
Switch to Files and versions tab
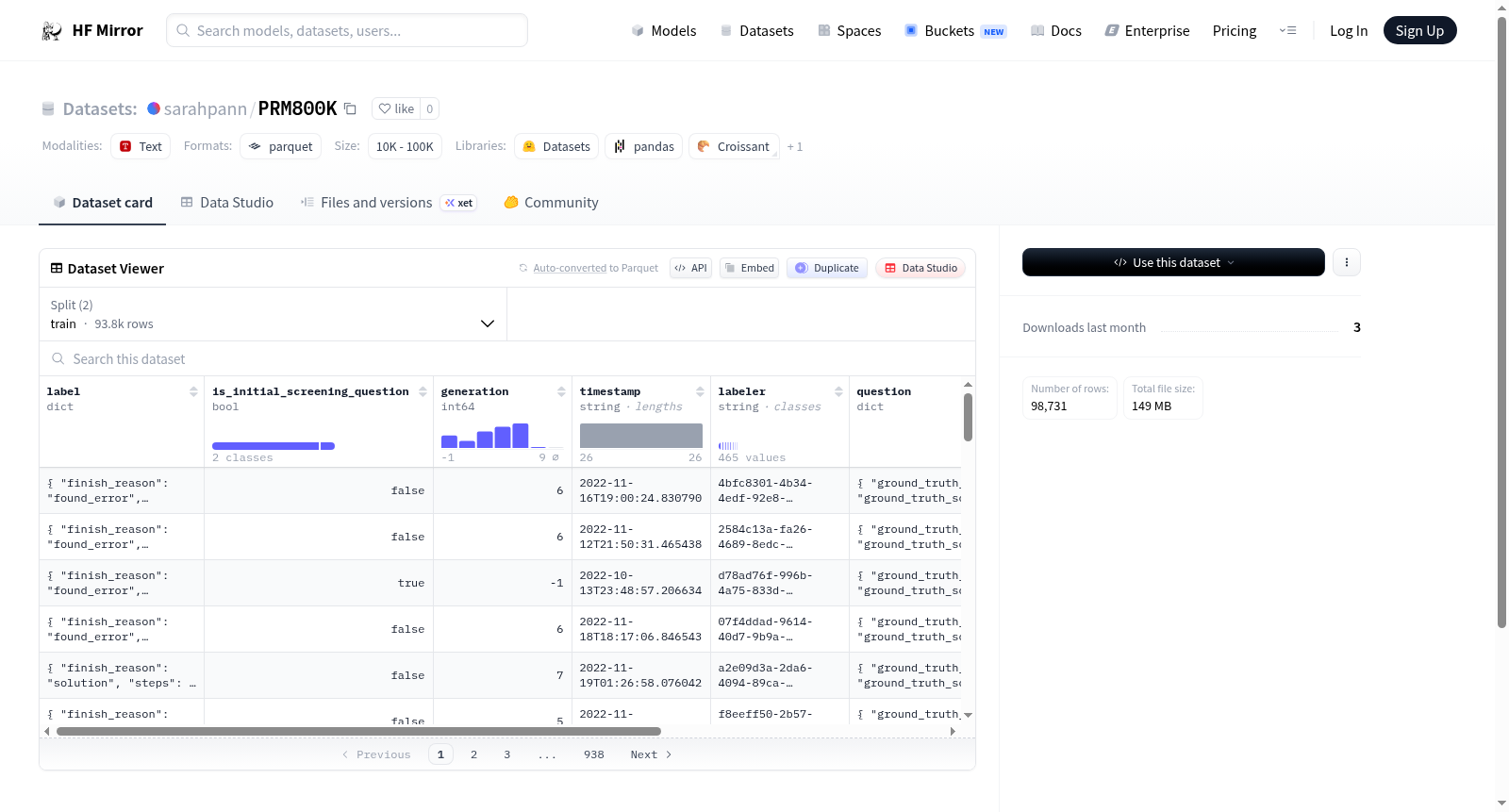(x=389, y=202)
